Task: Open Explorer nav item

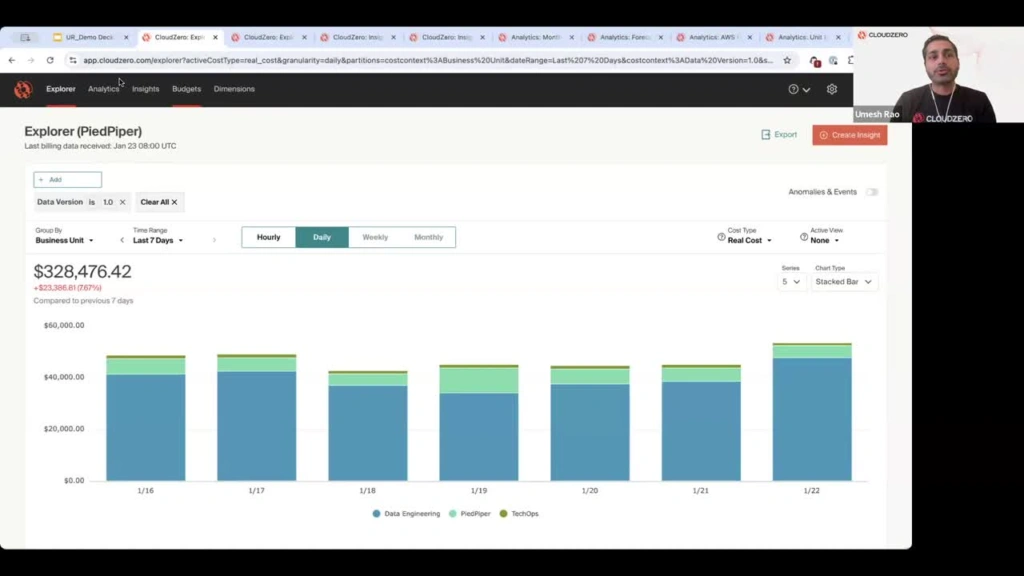Action: [61, 89]
